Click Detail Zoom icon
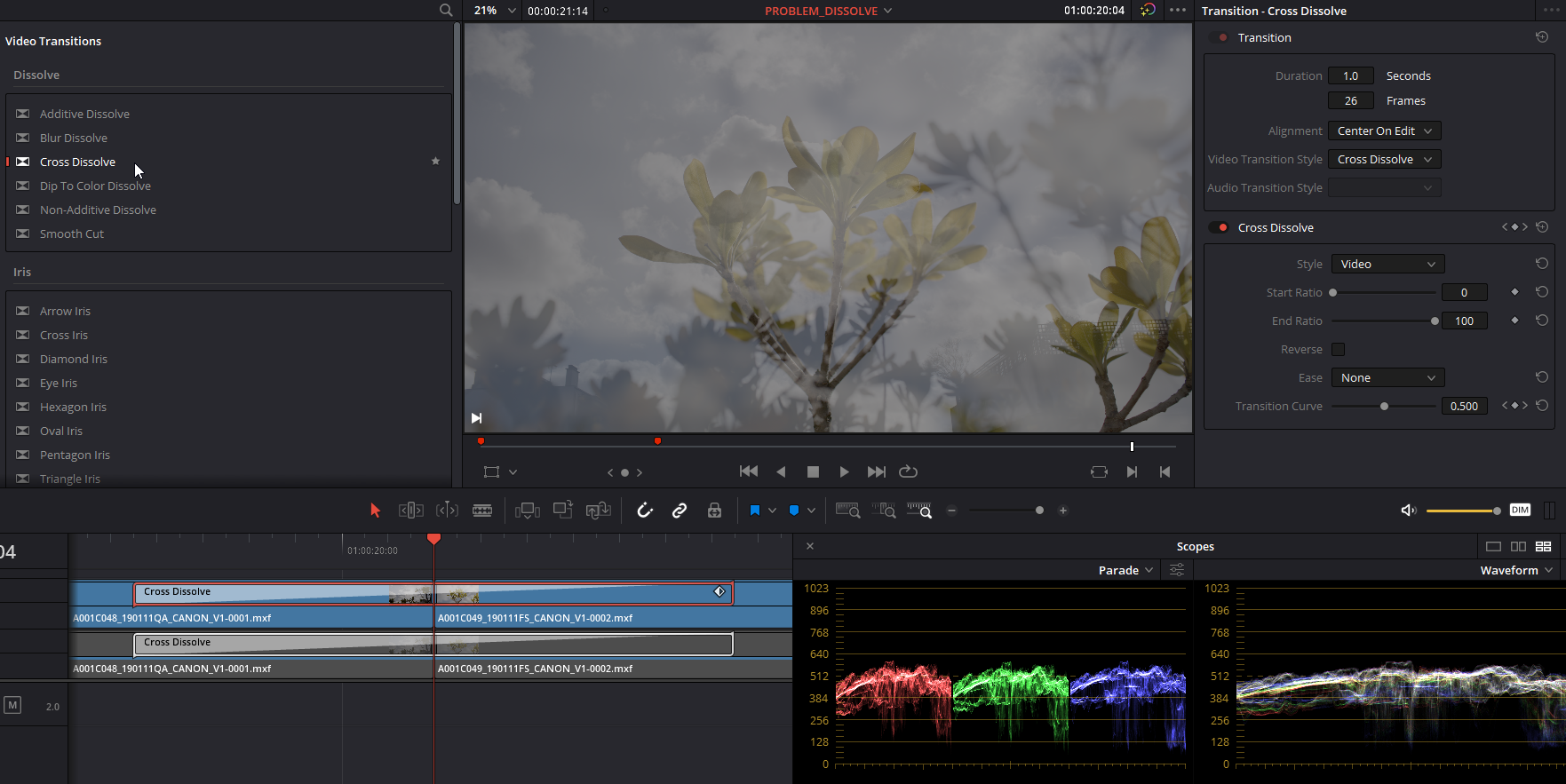Viewport: 1566px width, 784px height. [x=884, y=511]
